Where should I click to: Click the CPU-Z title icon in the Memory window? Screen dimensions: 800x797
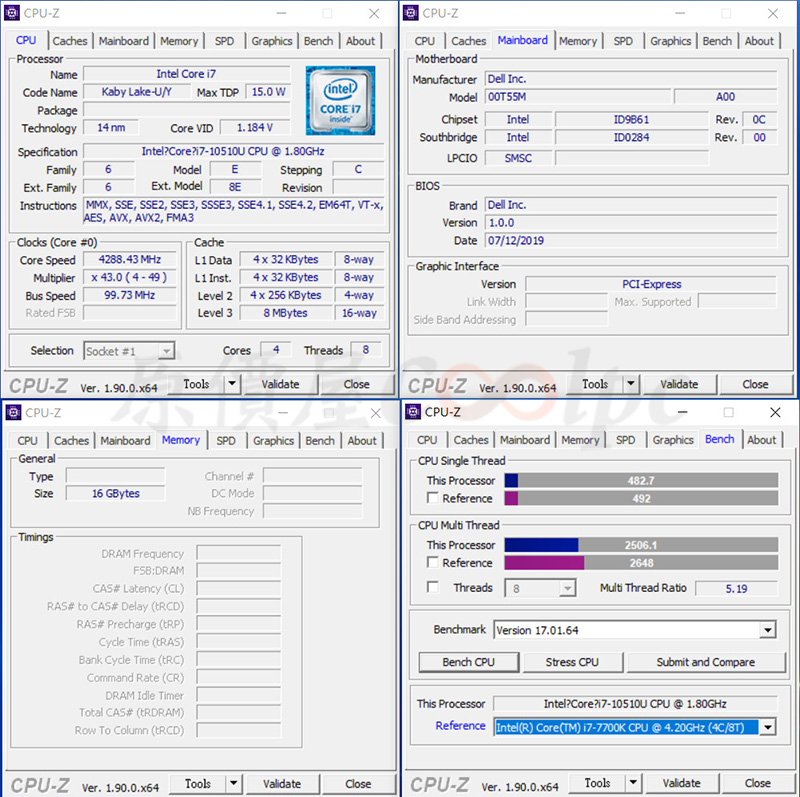point(13,412)
